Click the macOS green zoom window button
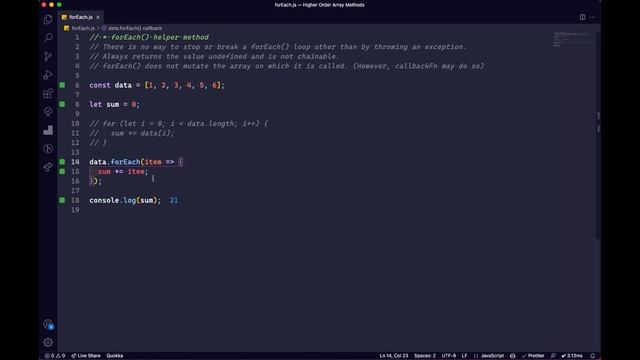The width and height of the screenshot is (640, 360). pyautogui.click(x=59, y=5)
